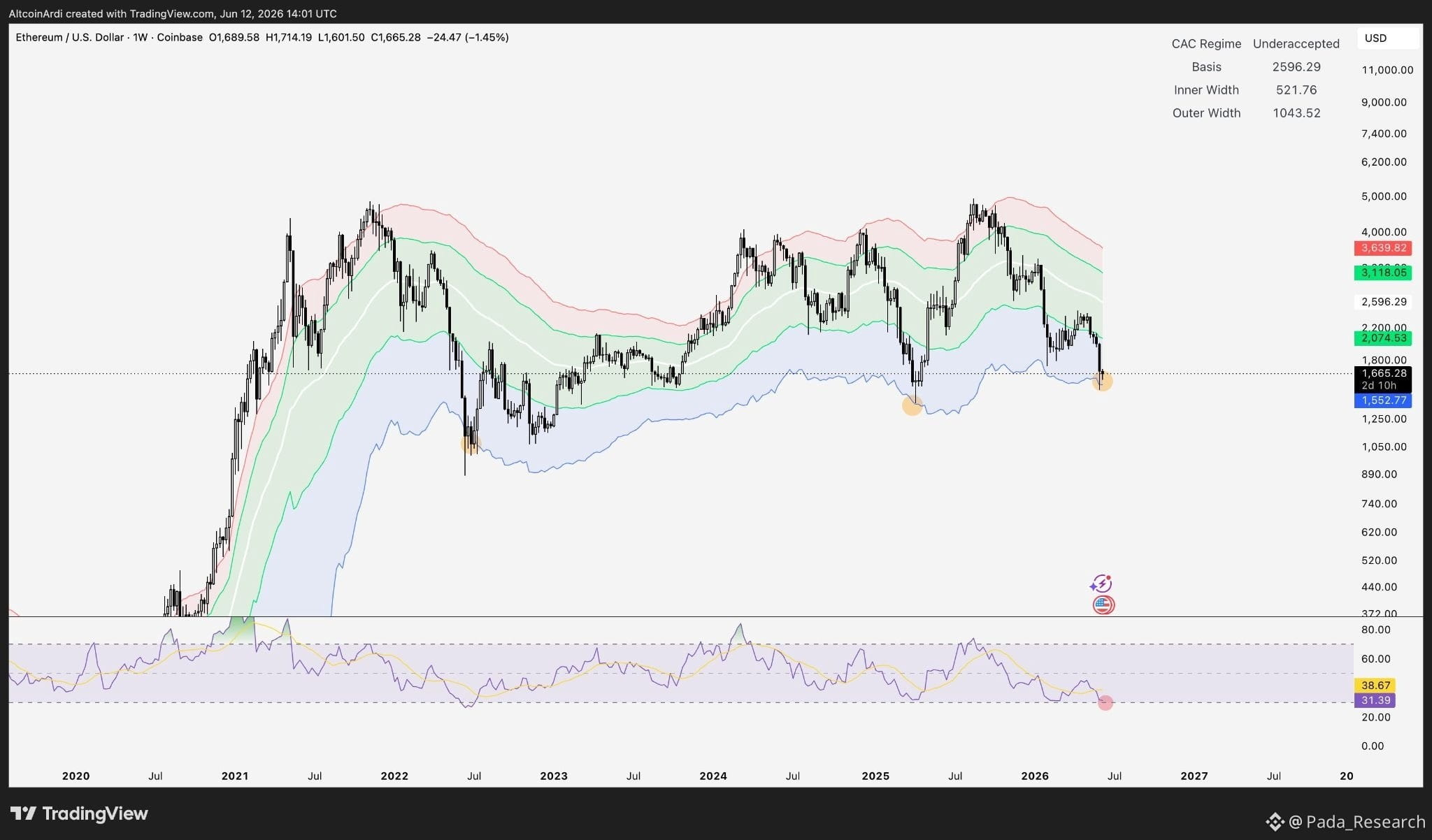This screenshot has height=840, width=1432.
Task: Click the red 3,639.82 upper band label
Action: point(1383,248)
